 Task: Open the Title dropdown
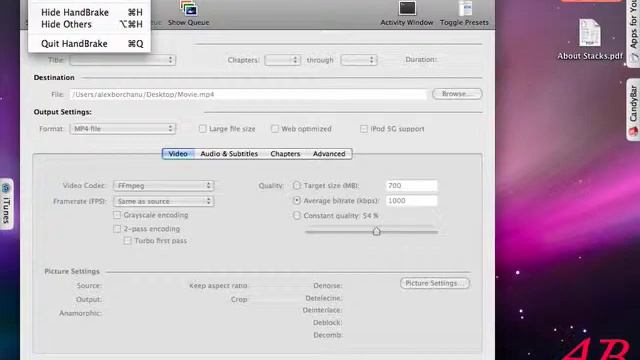pos(122,60)
